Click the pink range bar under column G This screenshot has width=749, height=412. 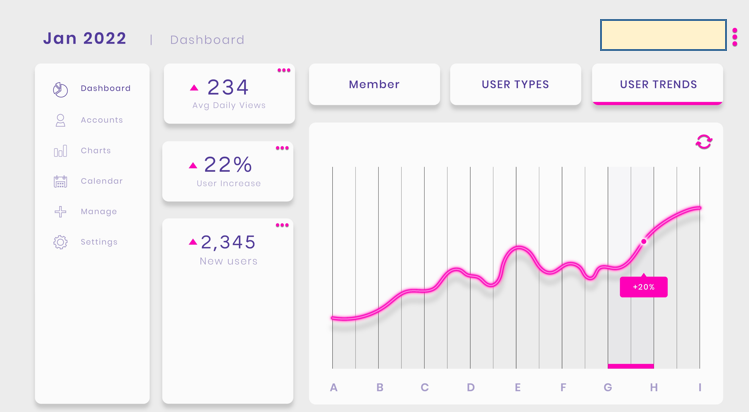point(630,366)
